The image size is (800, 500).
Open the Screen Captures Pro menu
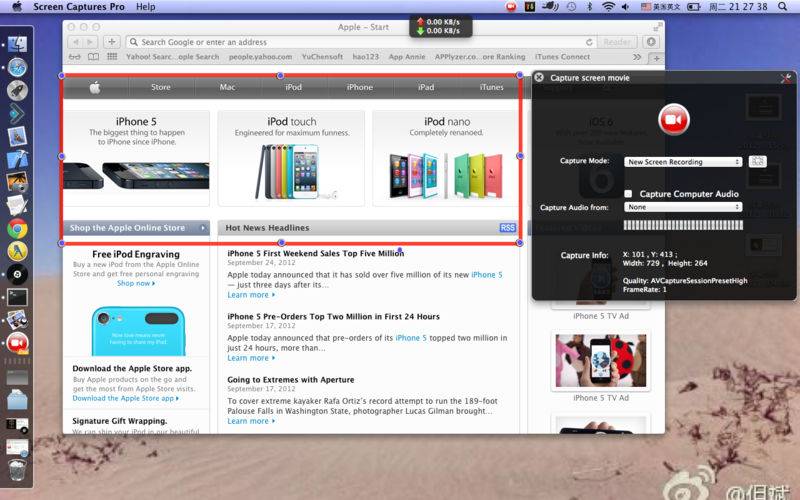[77, 7]
